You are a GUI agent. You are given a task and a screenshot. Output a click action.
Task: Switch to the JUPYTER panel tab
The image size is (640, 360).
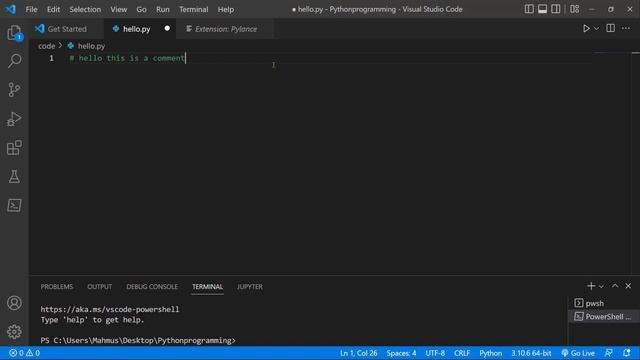[250, 287]
